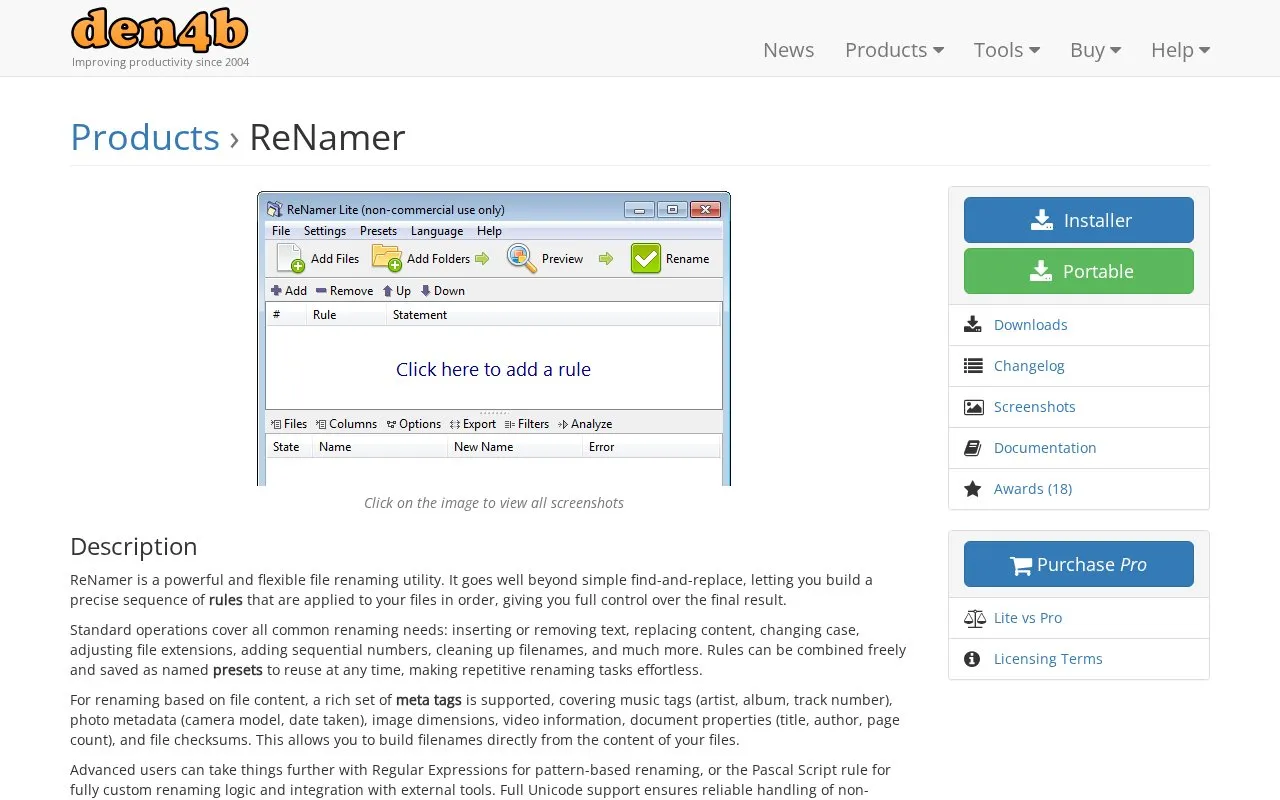
Task: Click the download icon on Installer button
Action: pyautogui.click(x=1042, y=220)
